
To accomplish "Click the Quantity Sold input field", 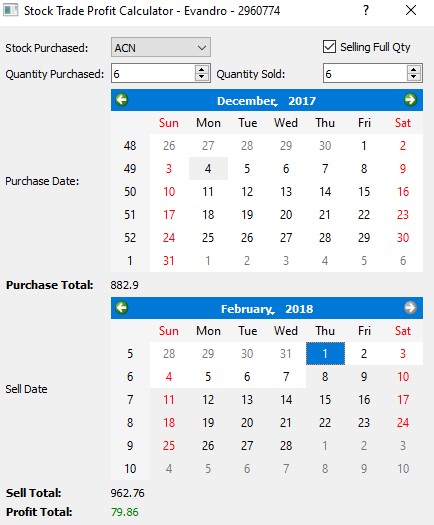I will [365, 73].
